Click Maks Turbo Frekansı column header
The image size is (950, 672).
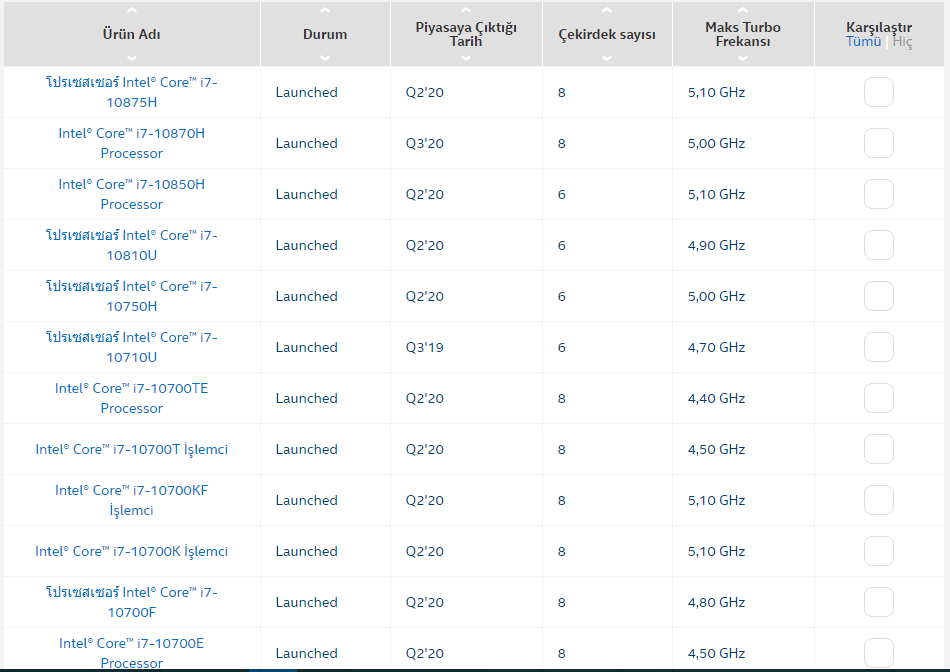click(743, 35)
